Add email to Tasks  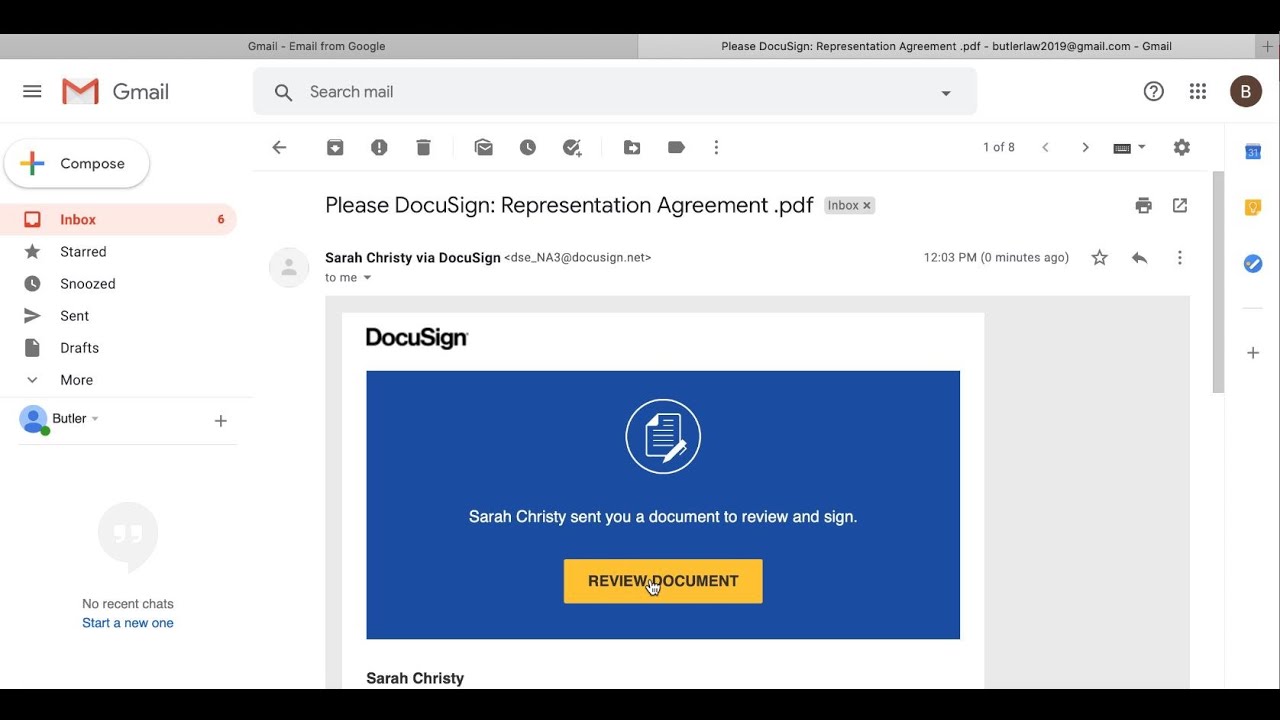point(572,147)
